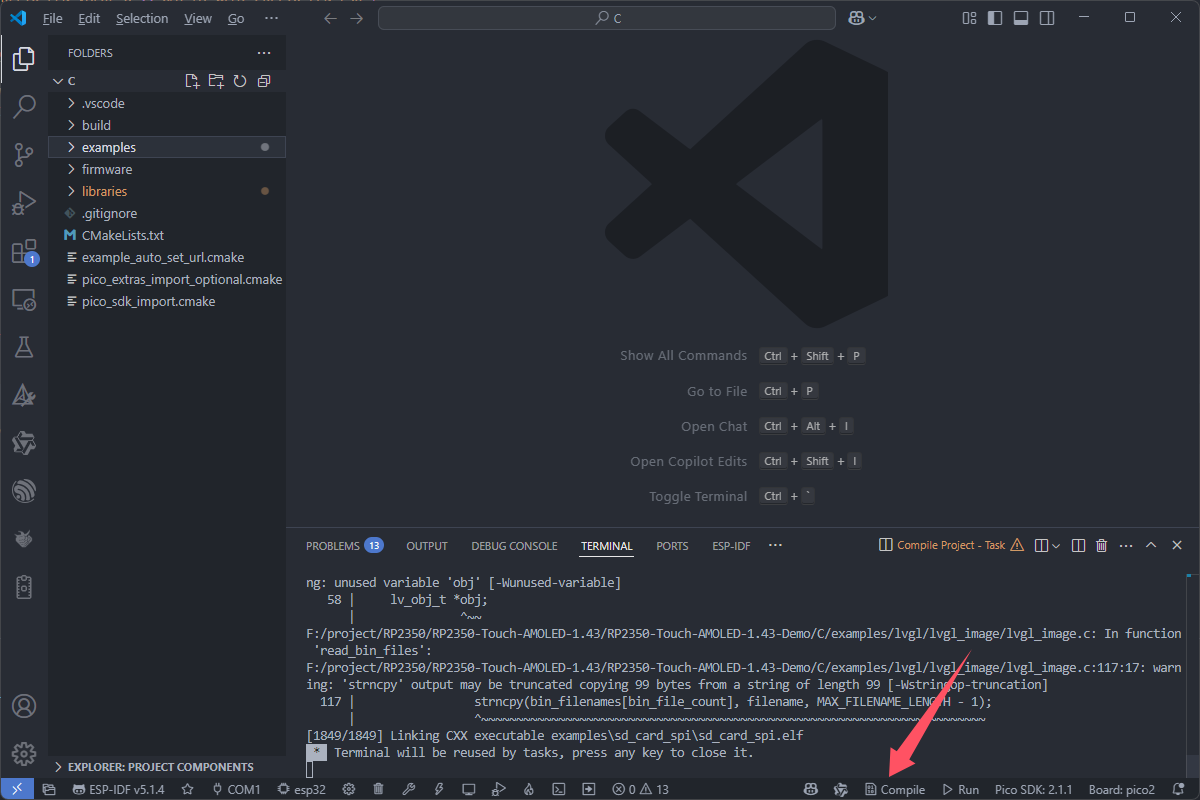Toggle the secondary side bar layout
The image size is (1200, 800).
[x=1047, y=18]
